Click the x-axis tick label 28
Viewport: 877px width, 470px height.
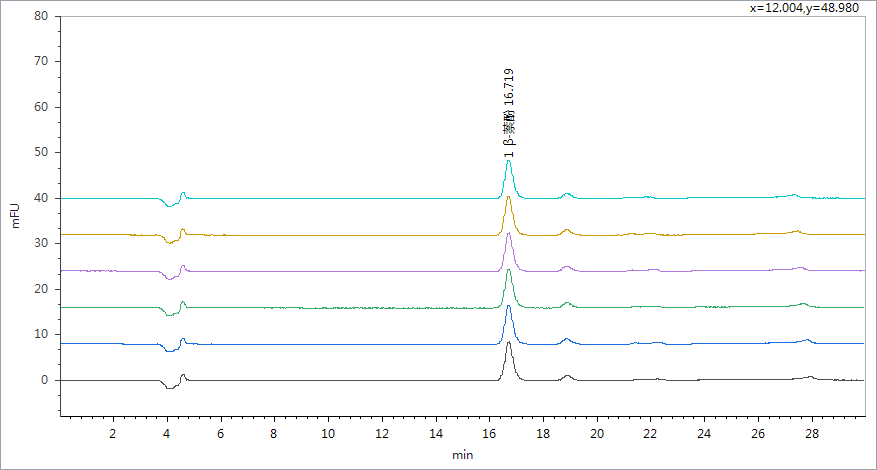click(x=812, y=434)
